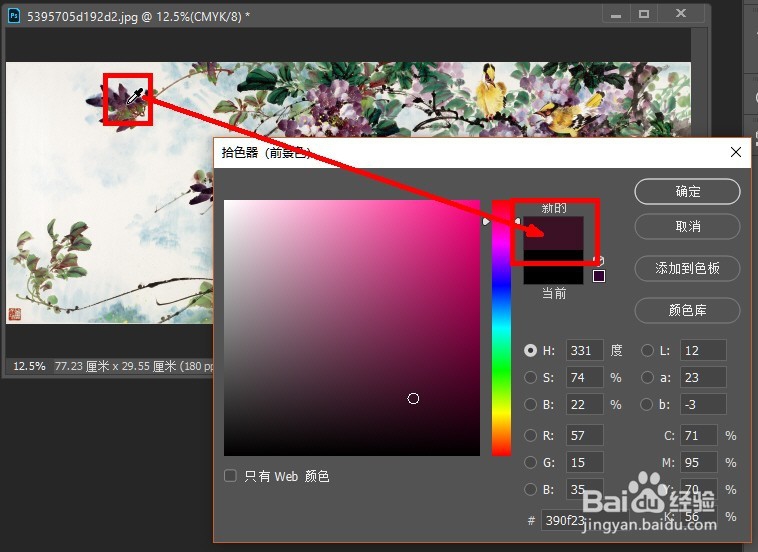Click the M magenta field showing 95
Viewport: 758px width, 552px height.
click(x=699, y=463)
